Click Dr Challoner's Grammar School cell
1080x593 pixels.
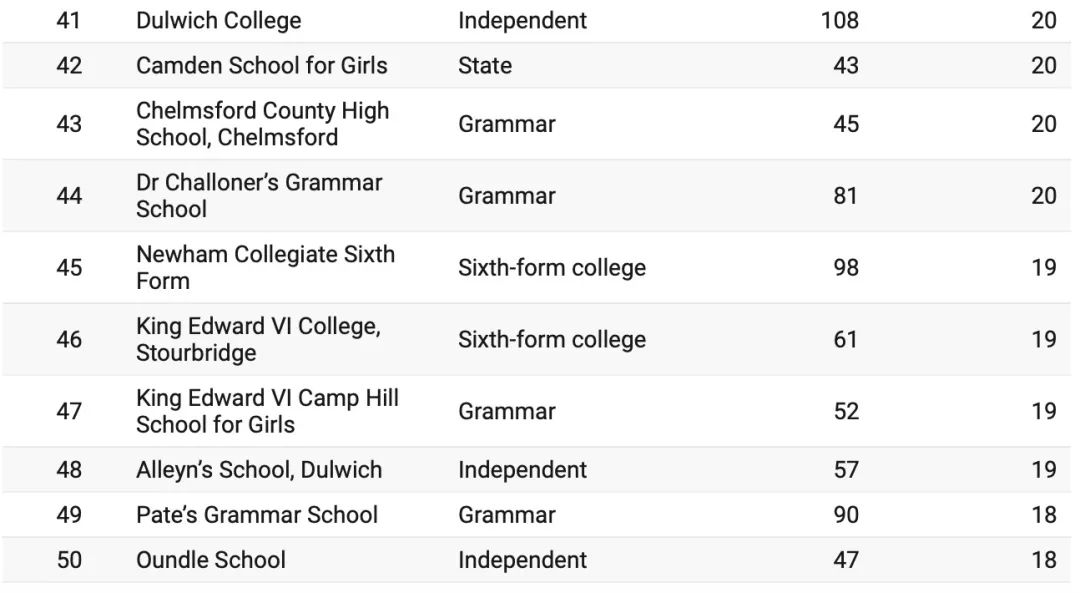259,196
